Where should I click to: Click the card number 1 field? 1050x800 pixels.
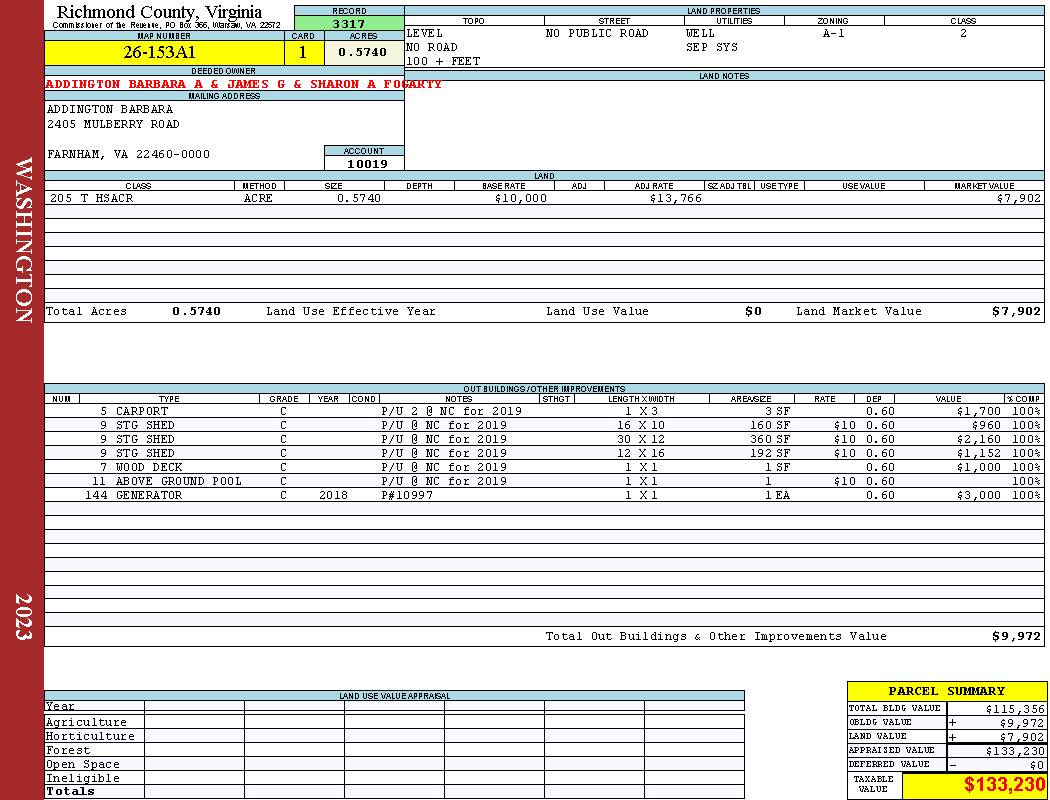pyautogui.click(x=303, y=52)
